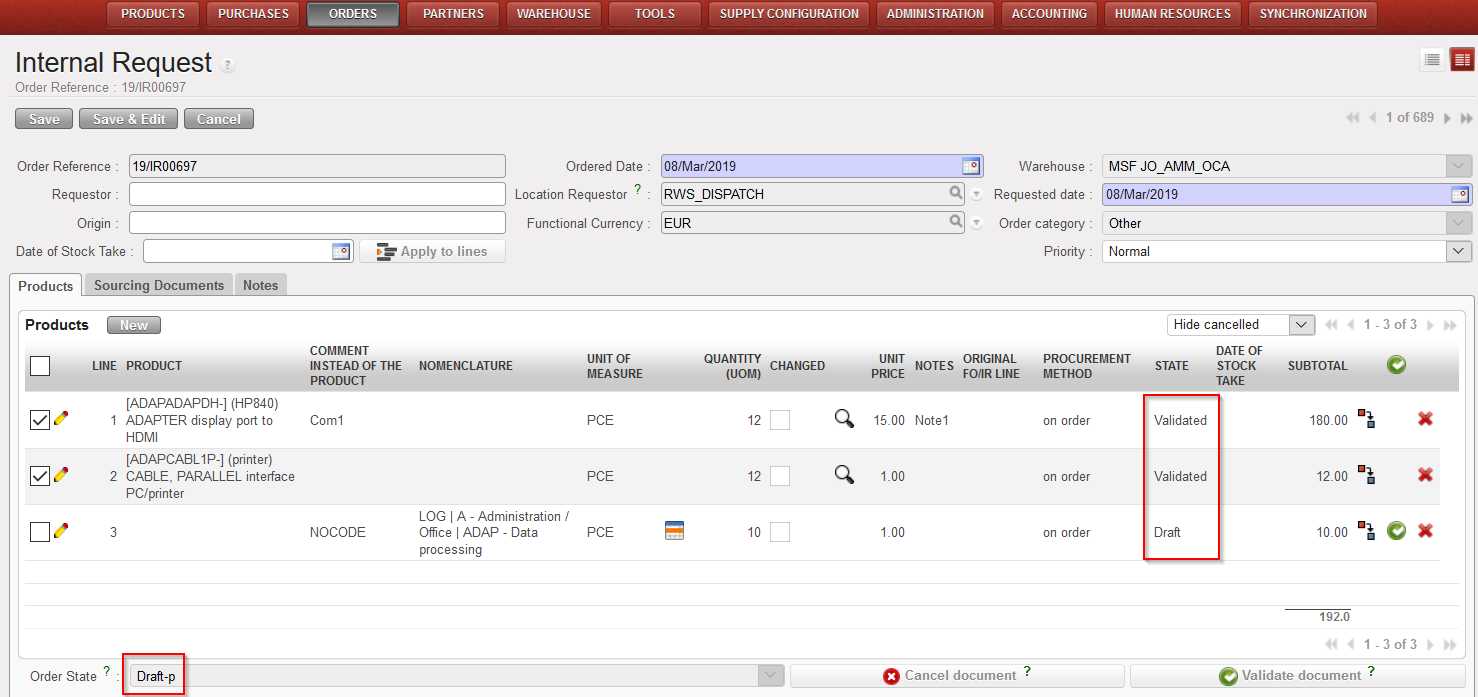Viewport: 1478px width, 697px height.
Task: Click the green validate icon on line 3
Action: (x=1396, y=531)
